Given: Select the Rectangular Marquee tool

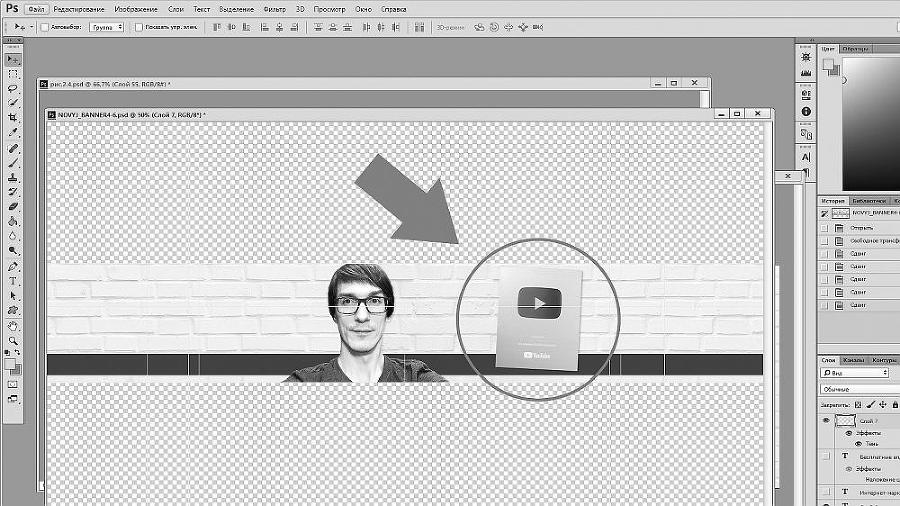Looking at the screenshot, I should pos(13,75).
